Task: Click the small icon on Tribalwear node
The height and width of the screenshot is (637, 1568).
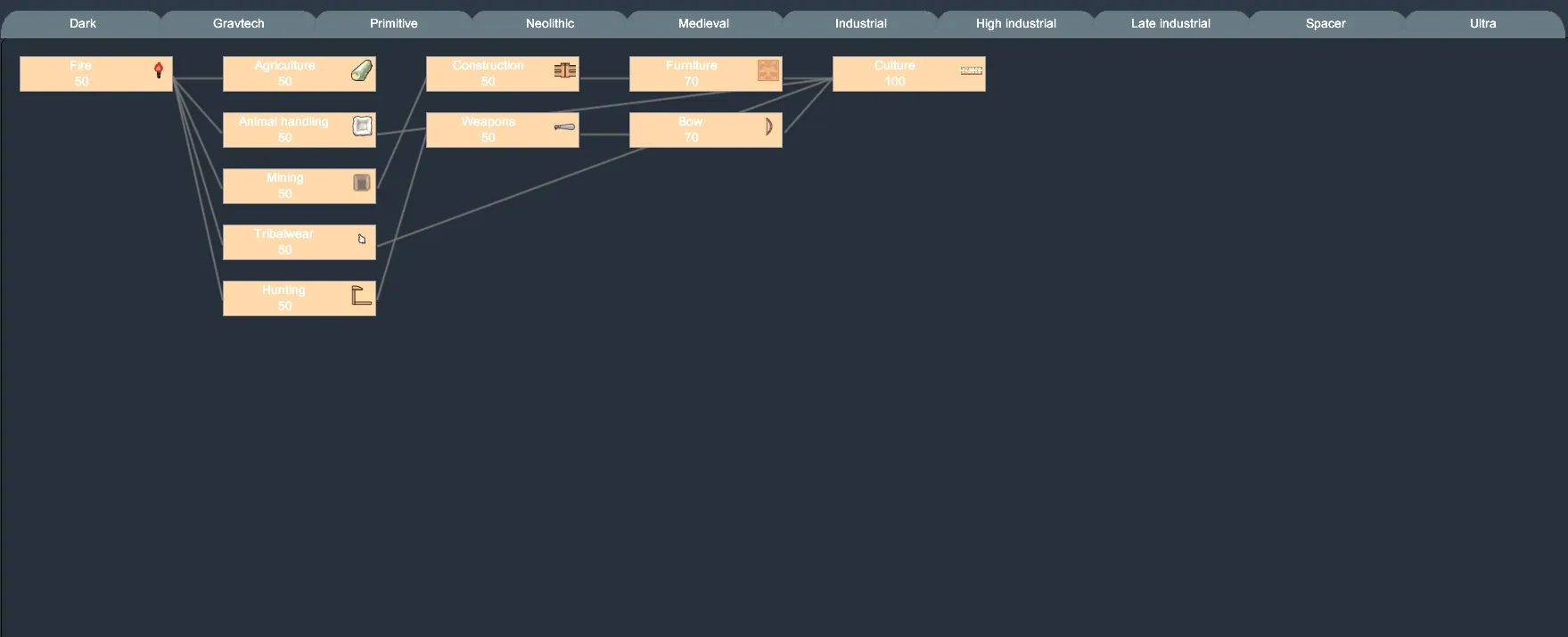Action: point(362,239)
